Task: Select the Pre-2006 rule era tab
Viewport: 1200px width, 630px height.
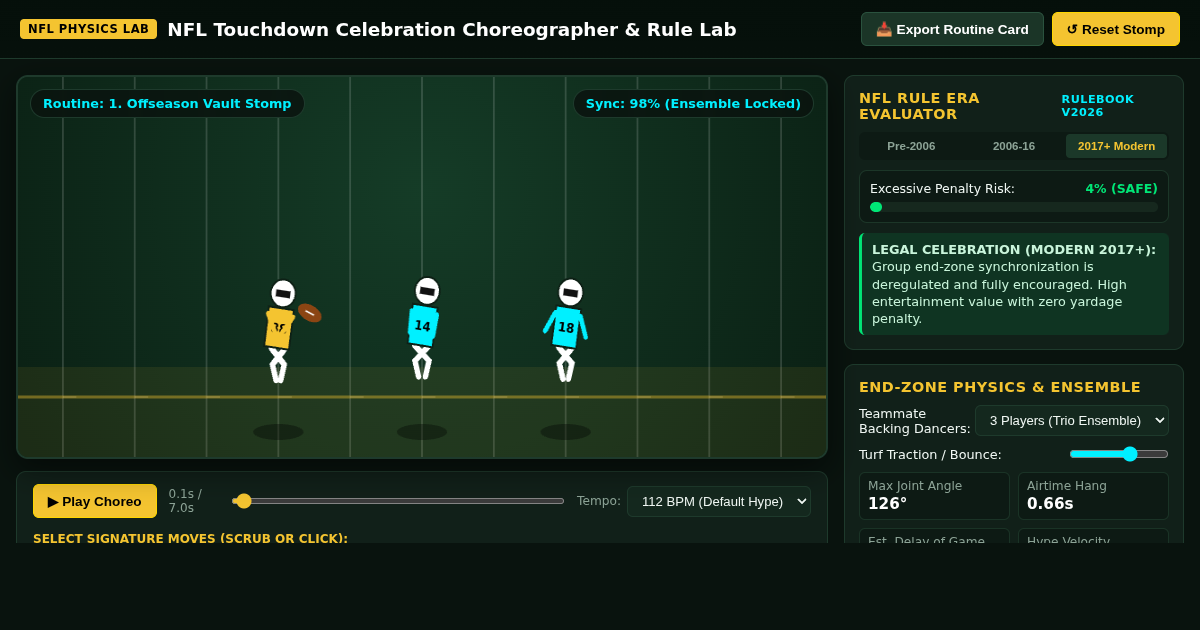Action: pos(911,146)
